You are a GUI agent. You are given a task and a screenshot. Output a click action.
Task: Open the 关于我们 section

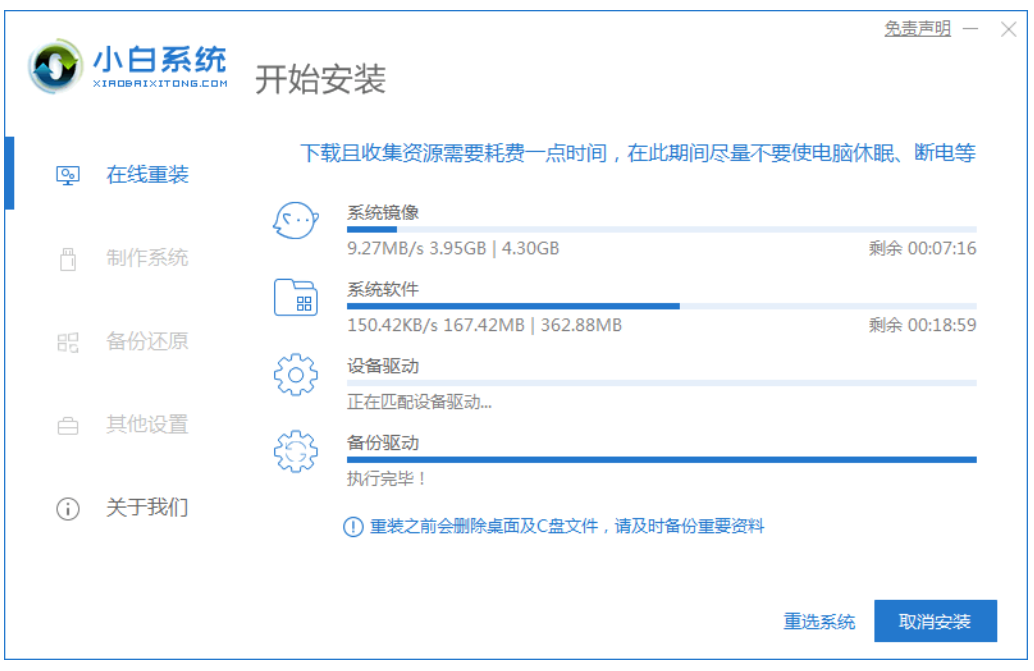[147, 508]
